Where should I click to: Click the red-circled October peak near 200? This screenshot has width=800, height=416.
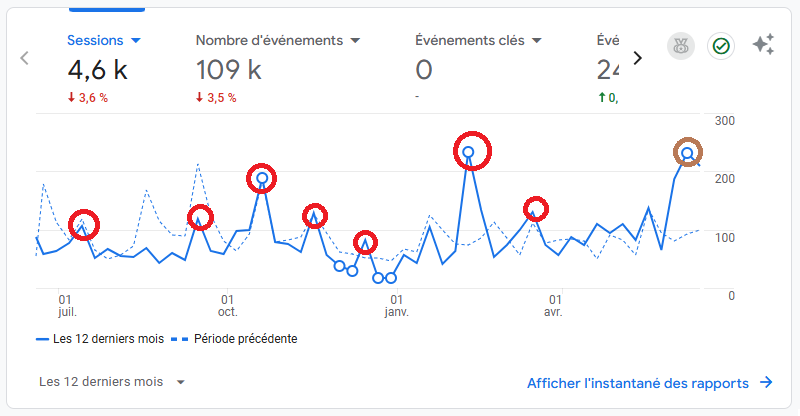coord(261,178)
